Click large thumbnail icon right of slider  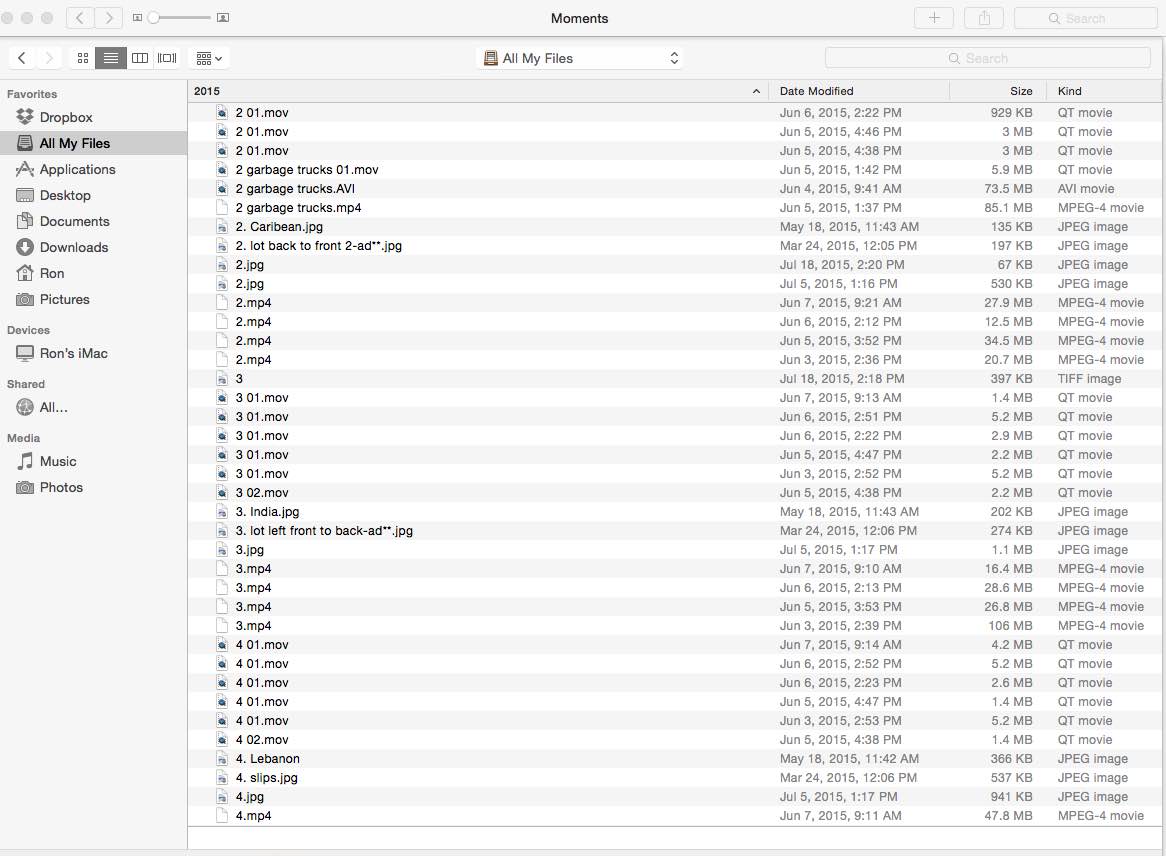coord(222,18)
